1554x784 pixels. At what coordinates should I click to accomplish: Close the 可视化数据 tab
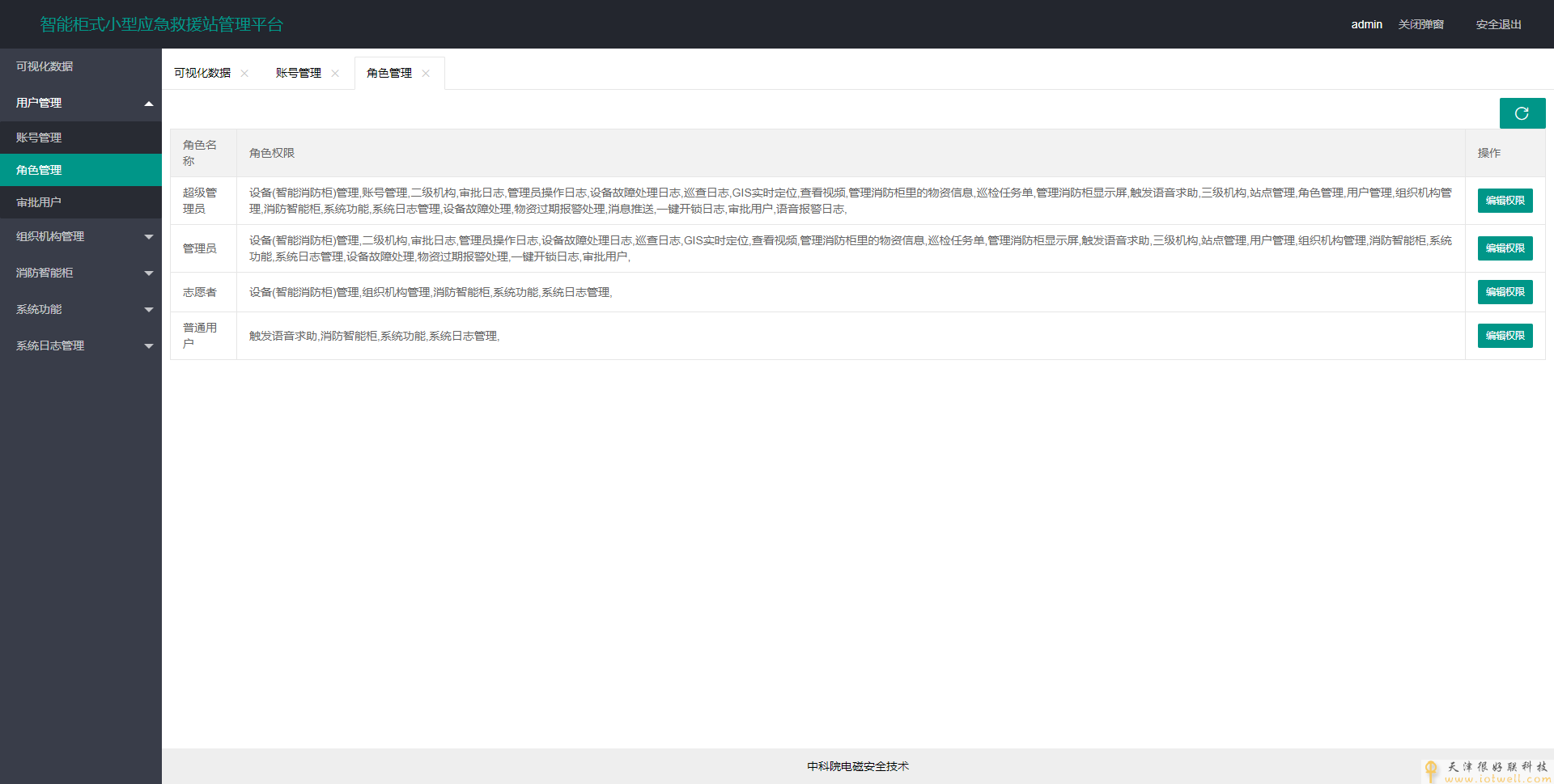[244, 74]
